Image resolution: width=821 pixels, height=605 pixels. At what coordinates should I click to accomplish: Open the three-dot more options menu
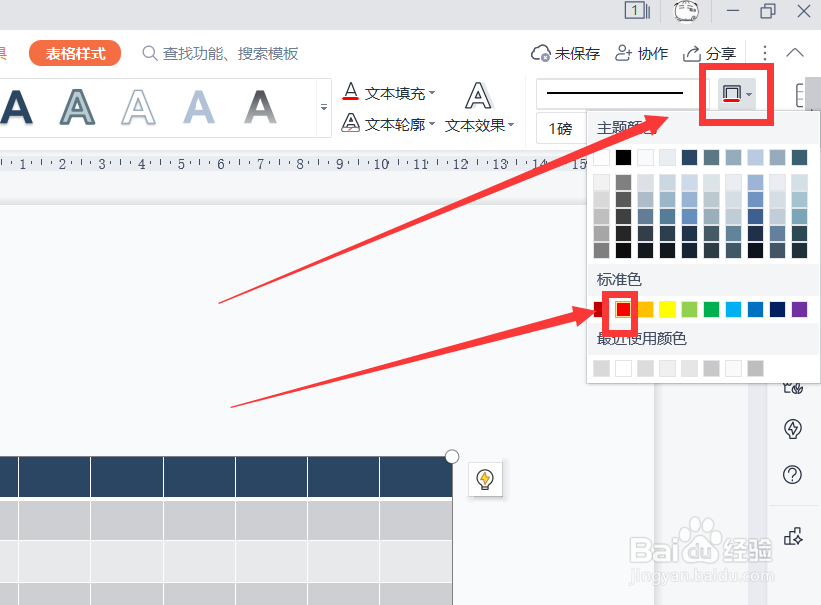[764, 53]
